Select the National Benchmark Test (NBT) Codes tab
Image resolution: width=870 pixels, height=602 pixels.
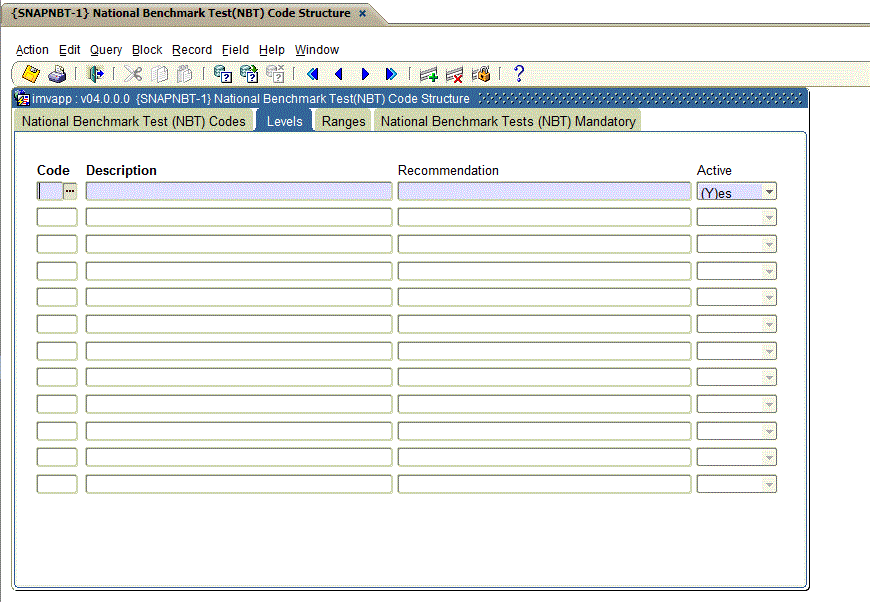[133, 120]
